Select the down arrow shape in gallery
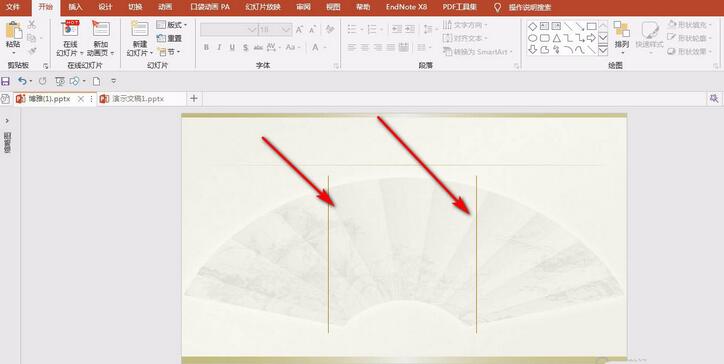Viewport: 724px width, 364px height. tap(532, 49)
